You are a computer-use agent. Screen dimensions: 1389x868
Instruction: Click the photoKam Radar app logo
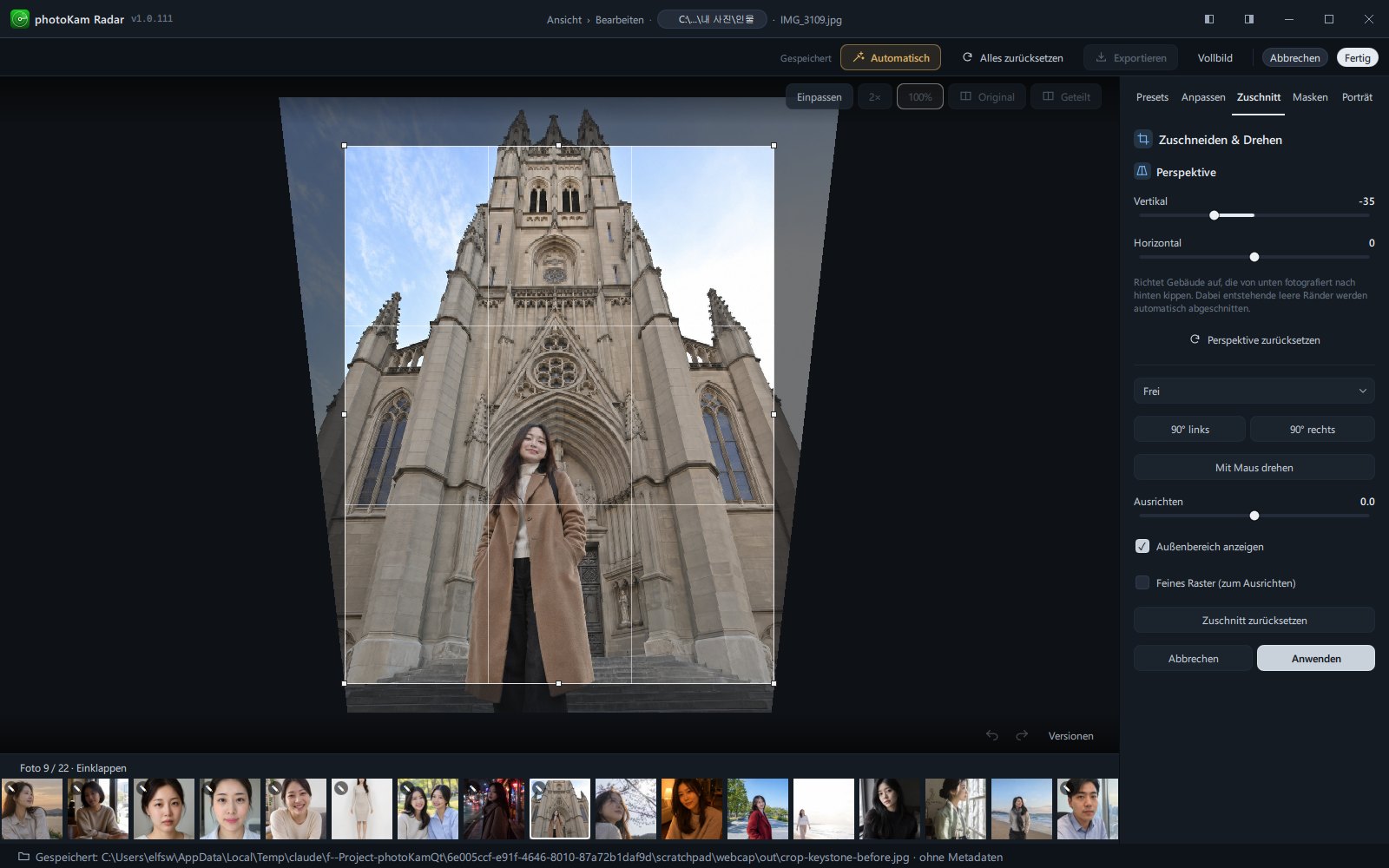point(19,18)
